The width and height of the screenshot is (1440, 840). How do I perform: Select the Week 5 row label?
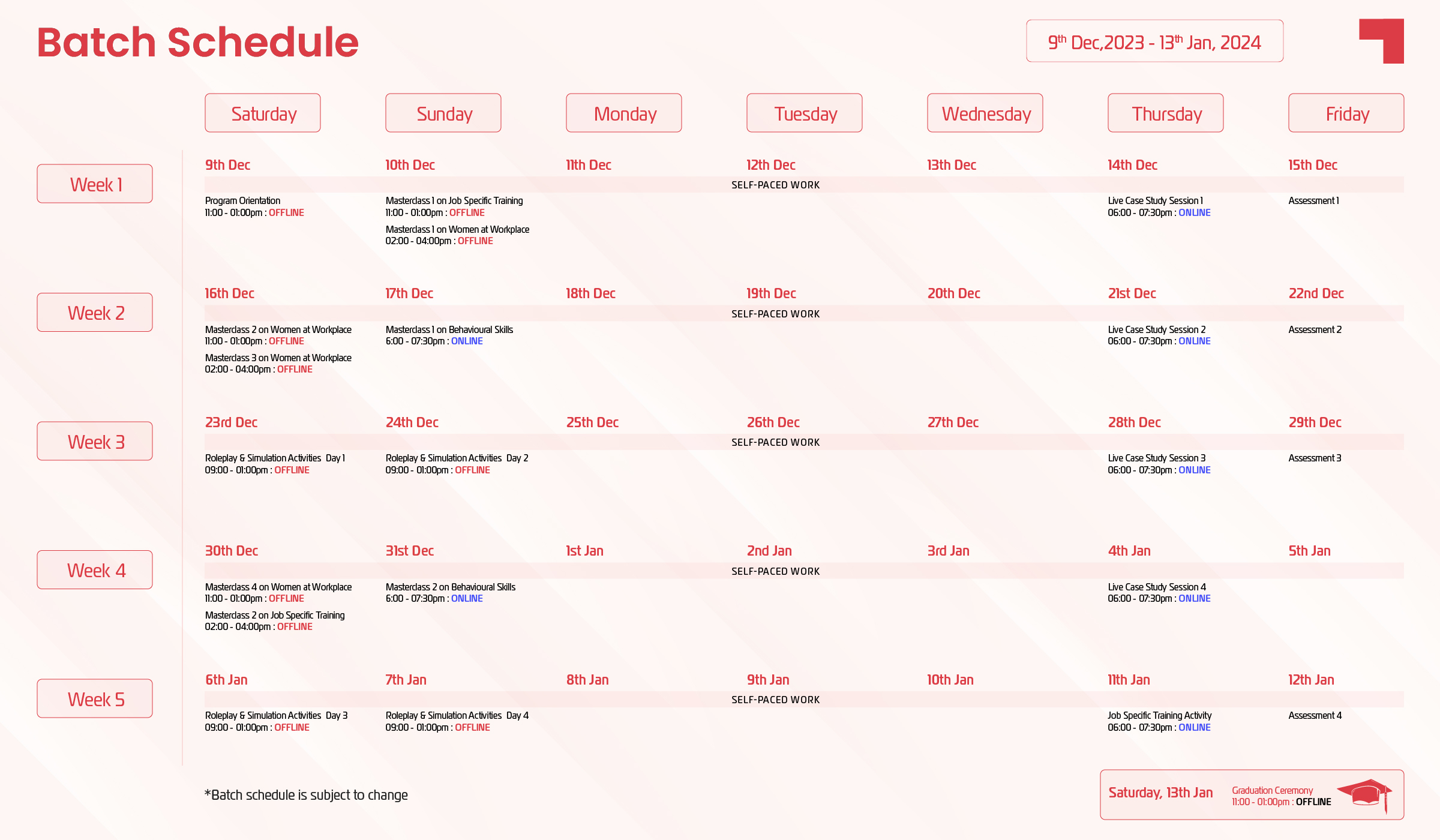[x=95, y=699]
